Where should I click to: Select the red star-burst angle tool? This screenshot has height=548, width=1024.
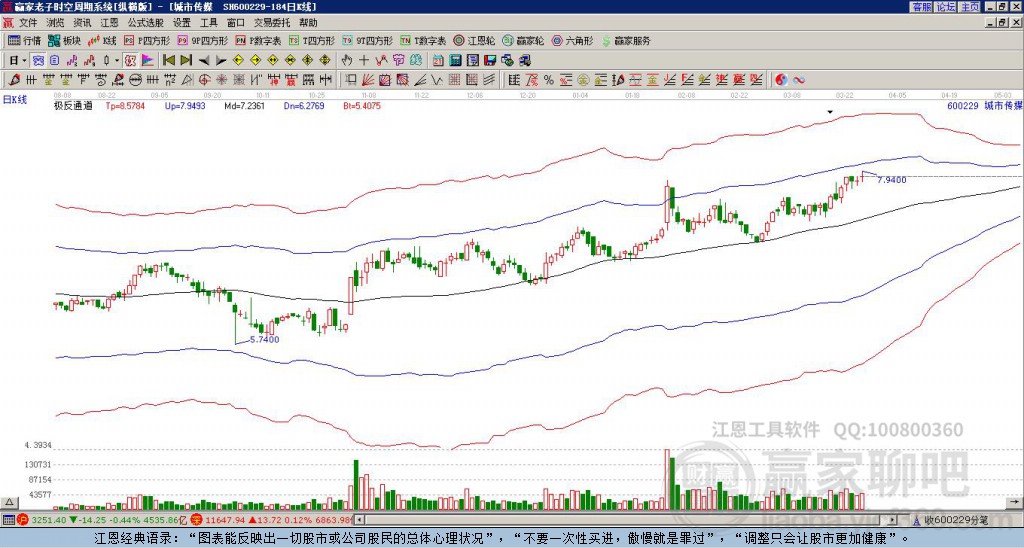pyautogui.click(x=222, y=80)
